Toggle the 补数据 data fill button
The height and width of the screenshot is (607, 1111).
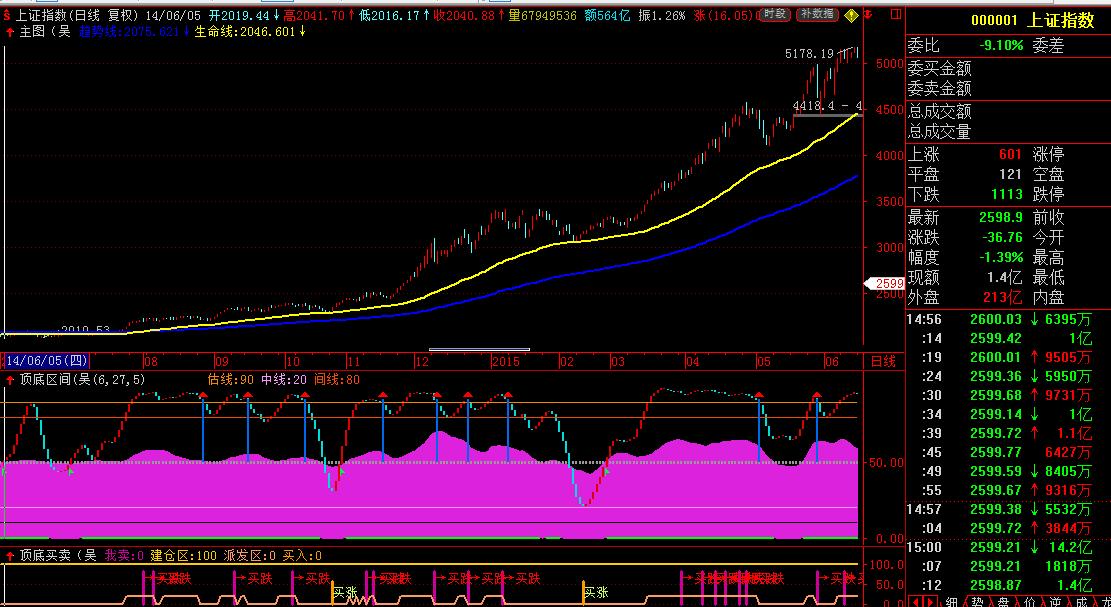coord(817,15)
